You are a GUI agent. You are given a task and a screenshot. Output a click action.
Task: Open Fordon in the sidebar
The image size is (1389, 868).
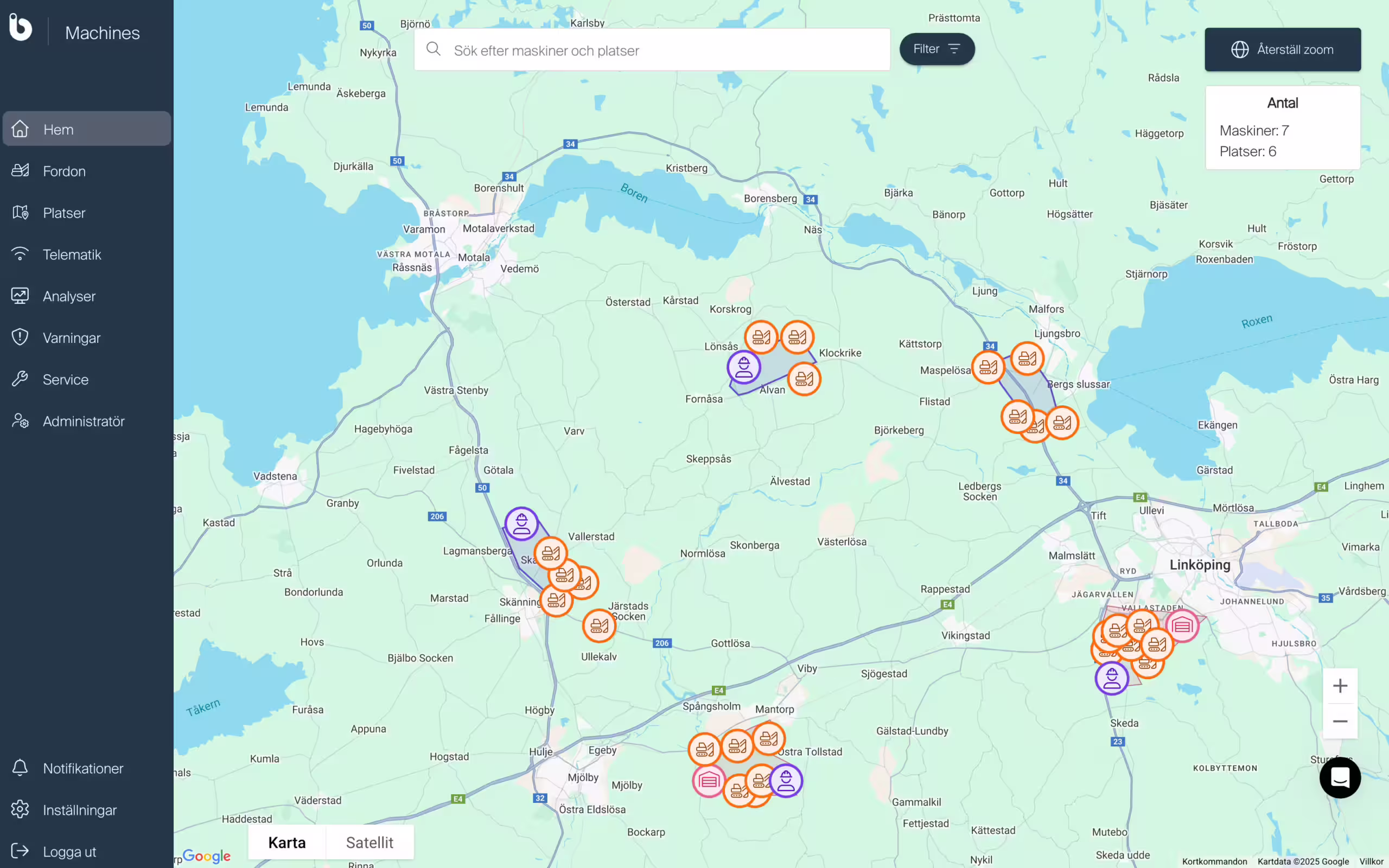coord(63,171)
